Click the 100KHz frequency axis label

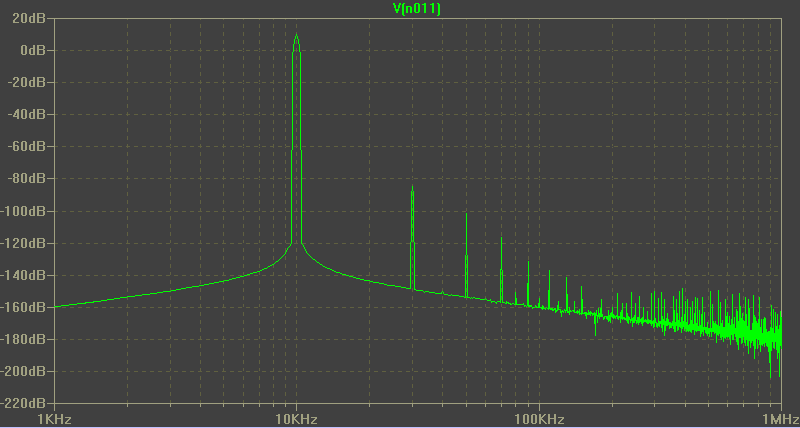point(539,419)
